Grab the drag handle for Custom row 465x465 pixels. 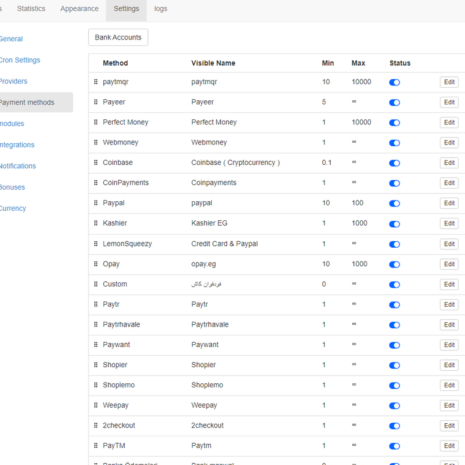pyautogui.click(x=96, y=284)
